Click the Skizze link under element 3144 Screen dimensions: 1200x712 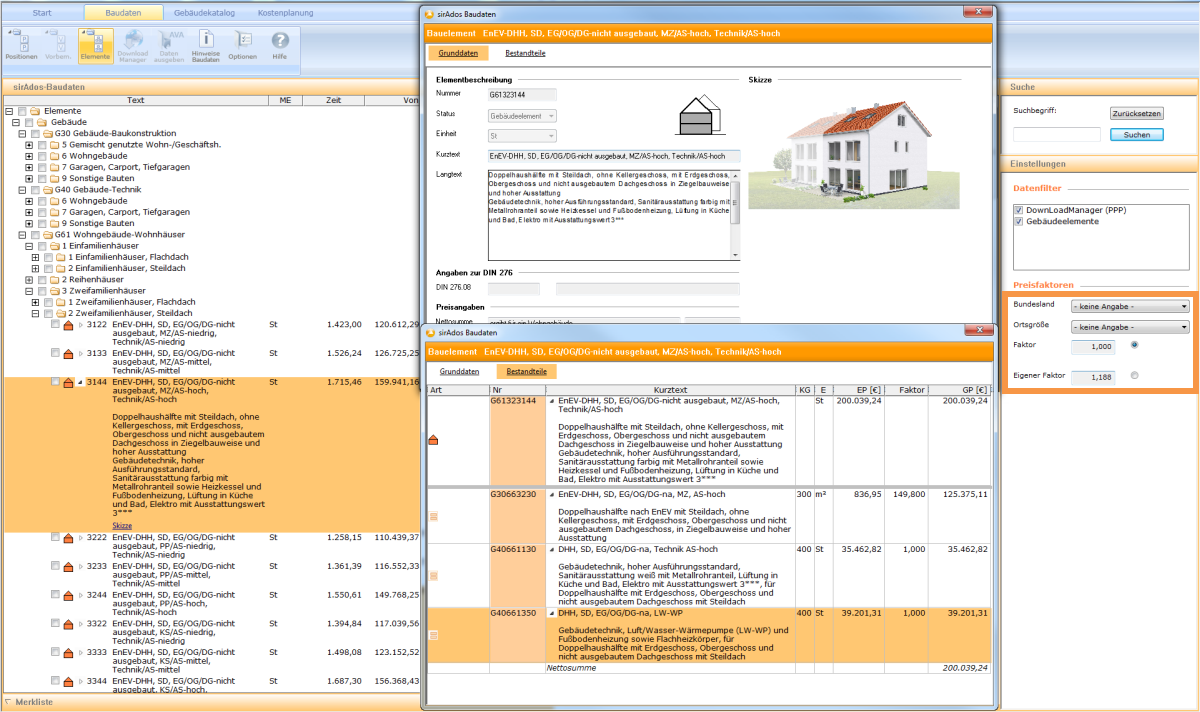tap(122, 526)
